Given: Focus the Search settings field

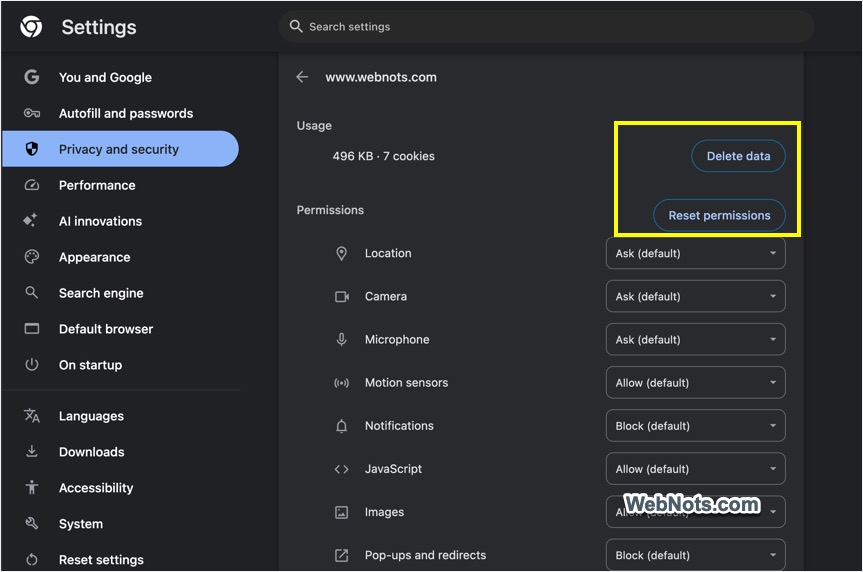Looking at the screenshot, I should (546, 26).
